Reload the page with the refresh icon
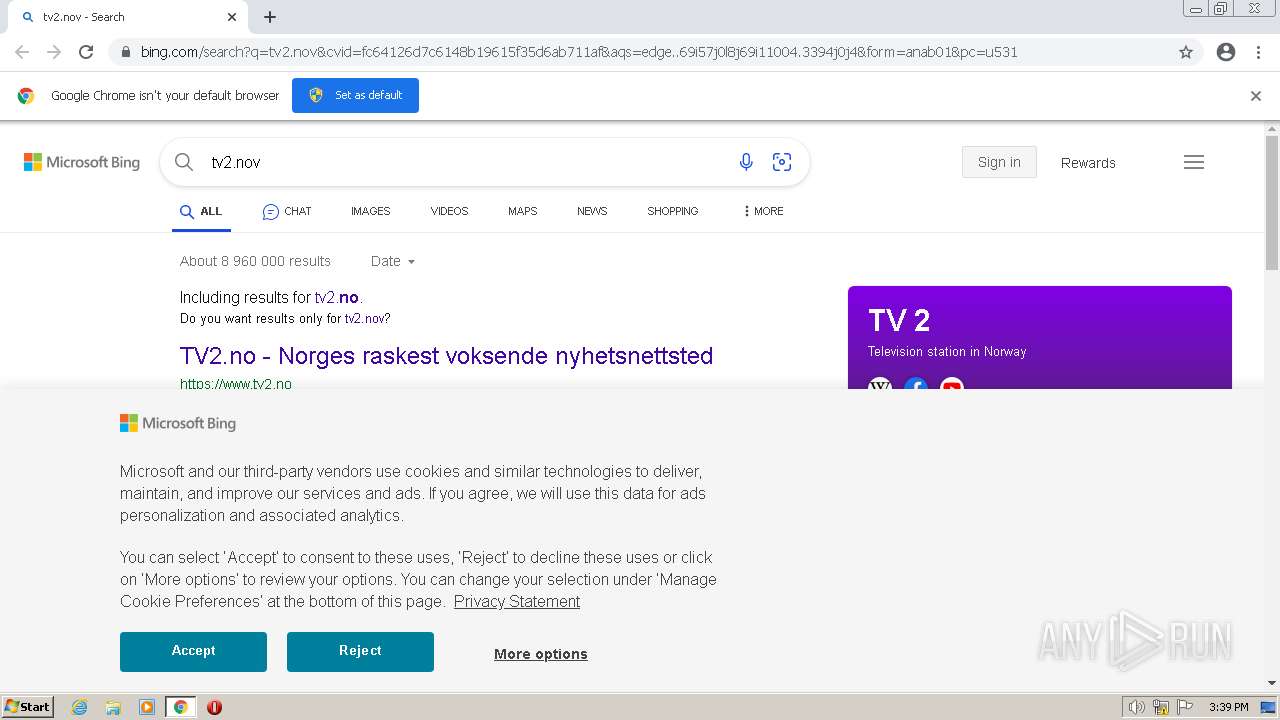The image size is (1280, 720). coord(86,52)
